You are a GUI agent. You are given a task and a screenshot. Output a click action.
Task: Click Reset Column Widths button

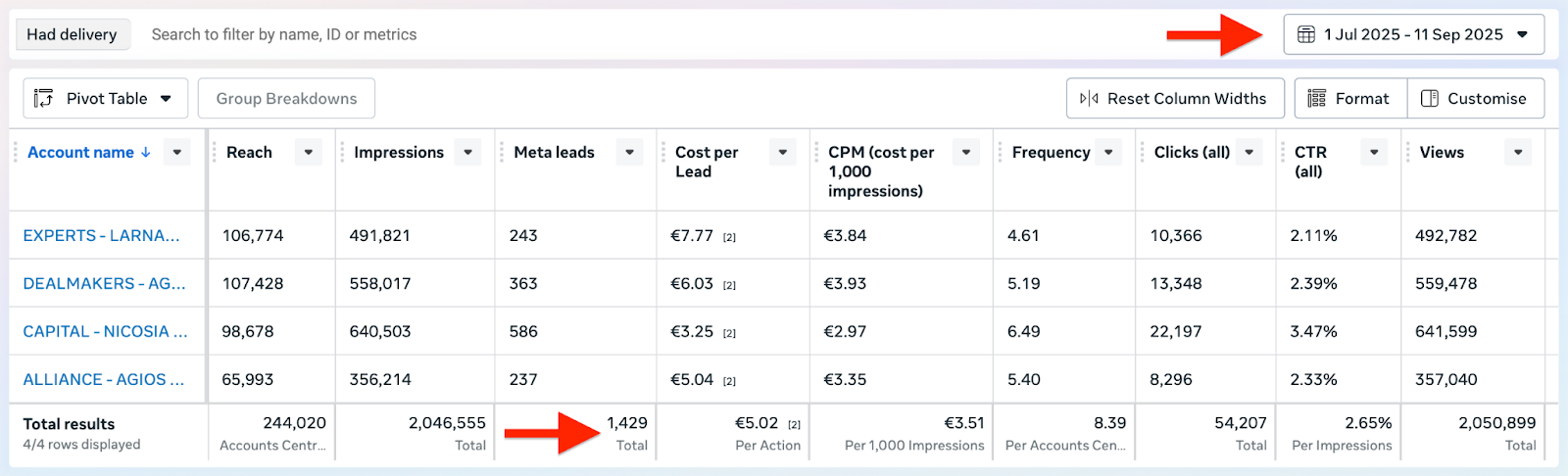[x=1174, y=99]
